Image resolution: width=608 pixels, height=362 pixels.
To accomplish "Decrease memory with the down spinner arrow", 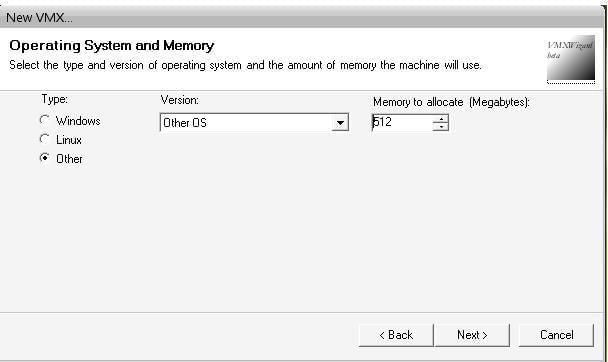I will (441, 127).
